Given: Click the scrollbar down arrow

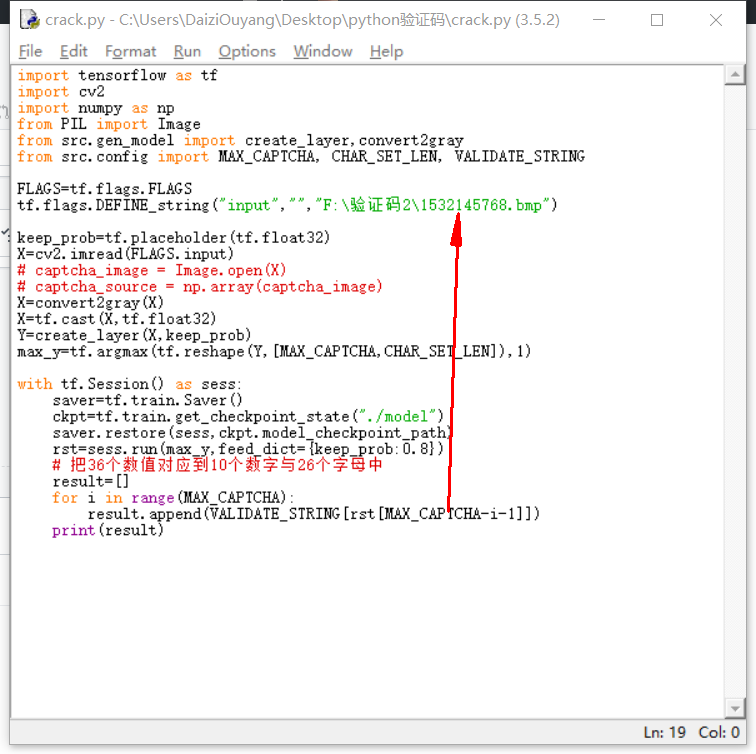Looking at the screenshot, I should point(735,708).
